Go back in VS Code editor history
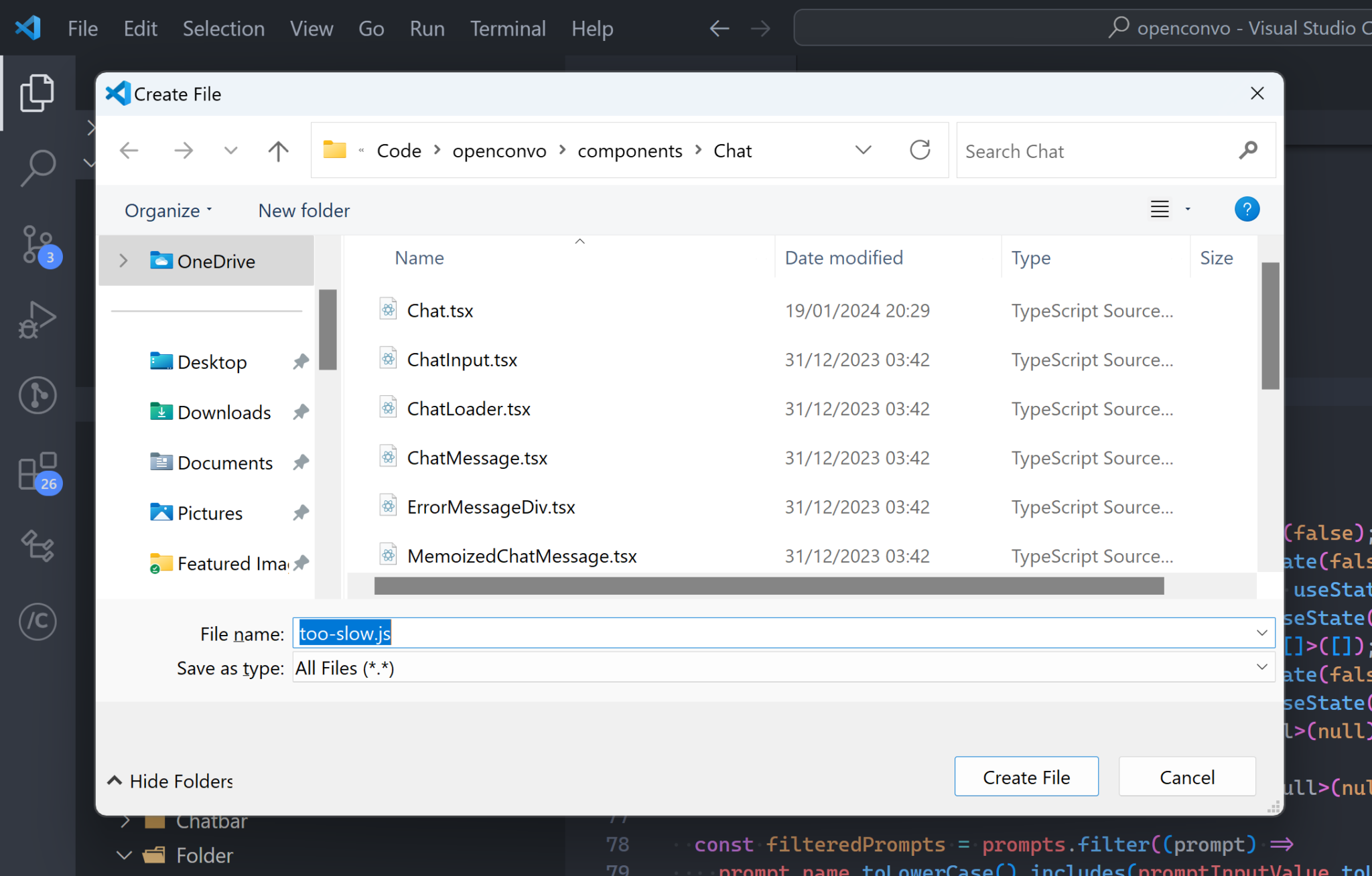This screenshot has width=1372, height=876. 719,28
